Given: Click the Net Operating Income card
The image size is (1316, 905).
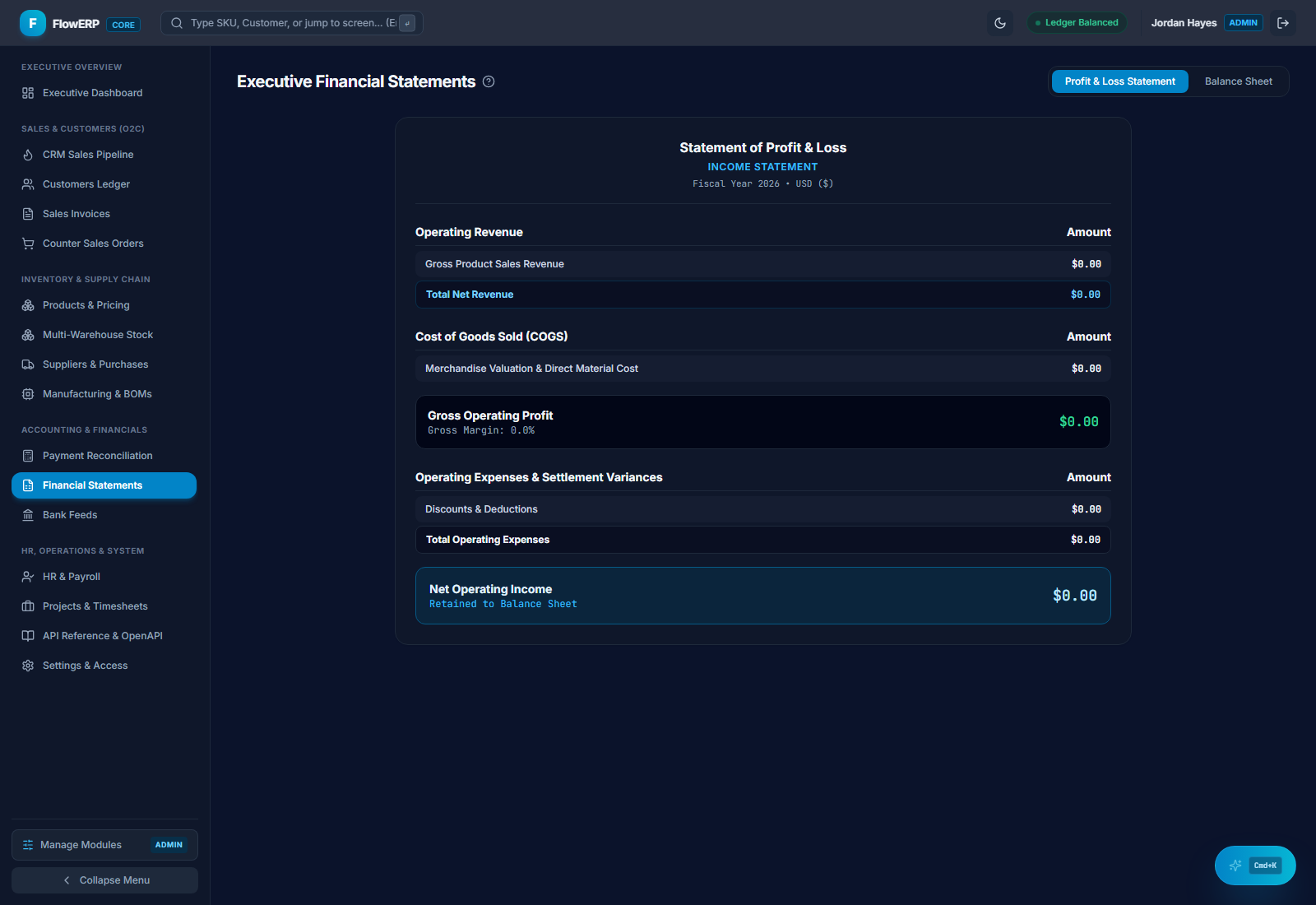Looking at the screenshot, I should pos(763,596).
